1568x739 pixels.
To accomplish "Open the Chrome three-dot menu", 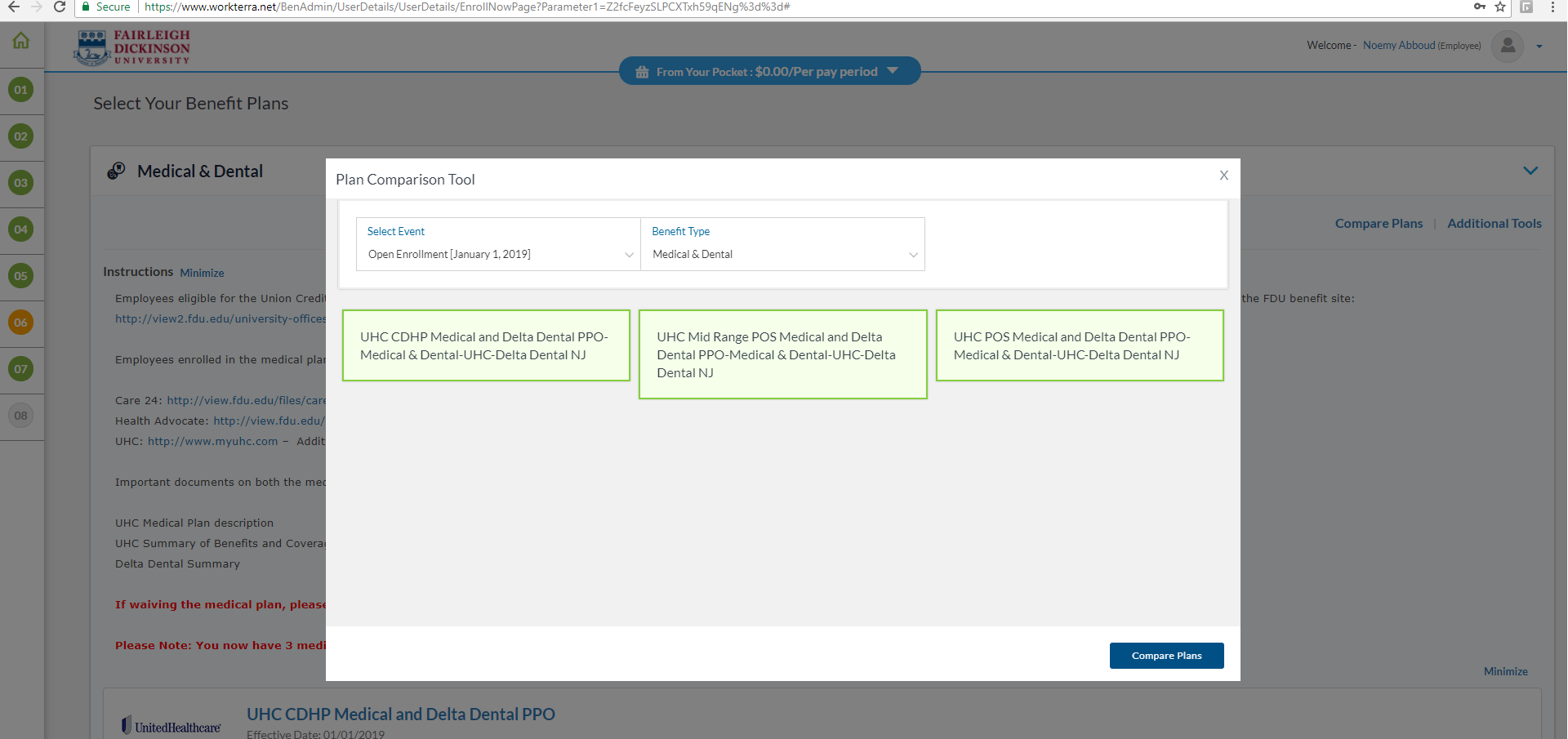I will (x=1552, y=7).
